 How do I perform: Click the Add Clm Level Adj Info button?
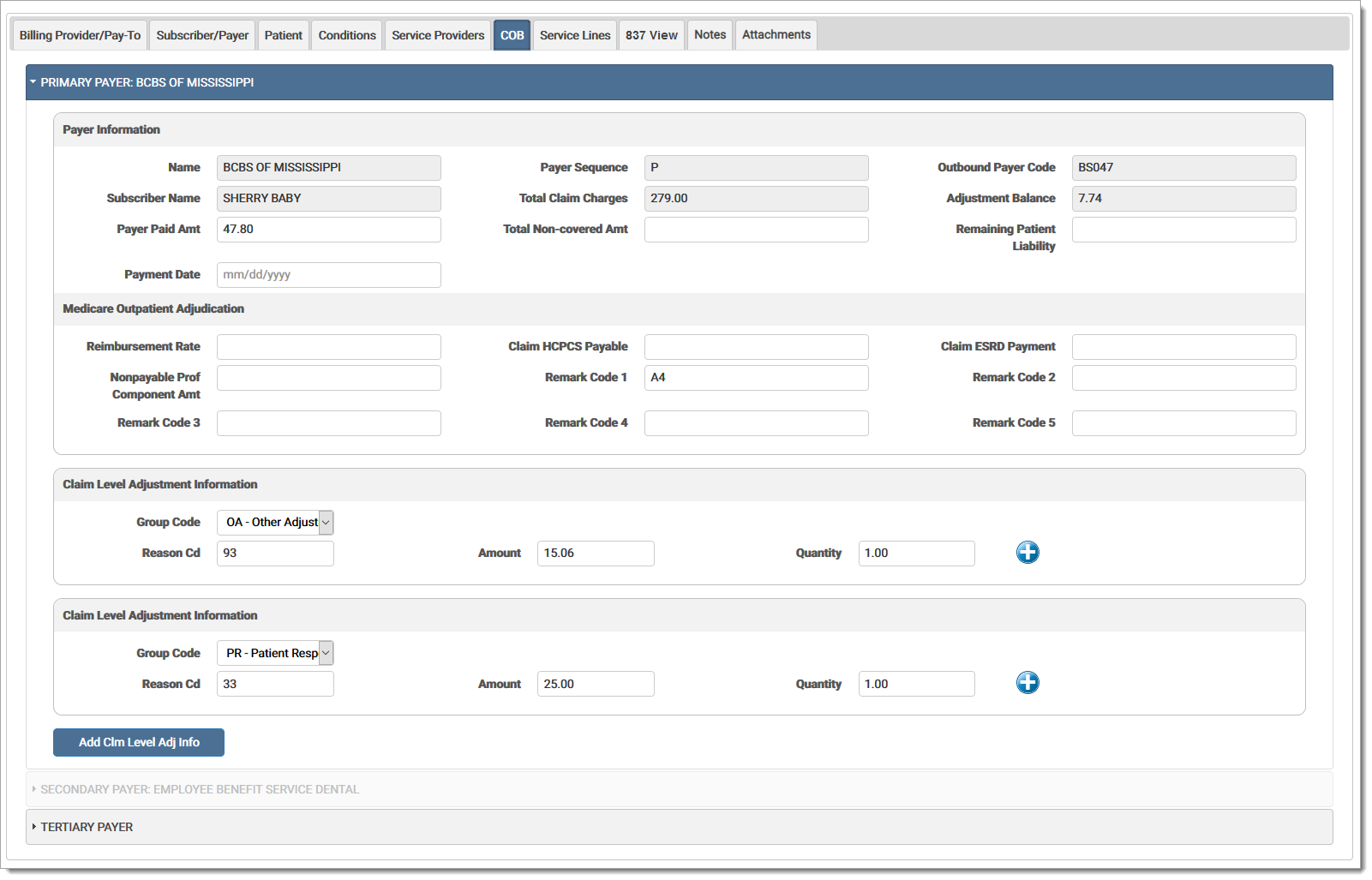click(x=139, y=743)
